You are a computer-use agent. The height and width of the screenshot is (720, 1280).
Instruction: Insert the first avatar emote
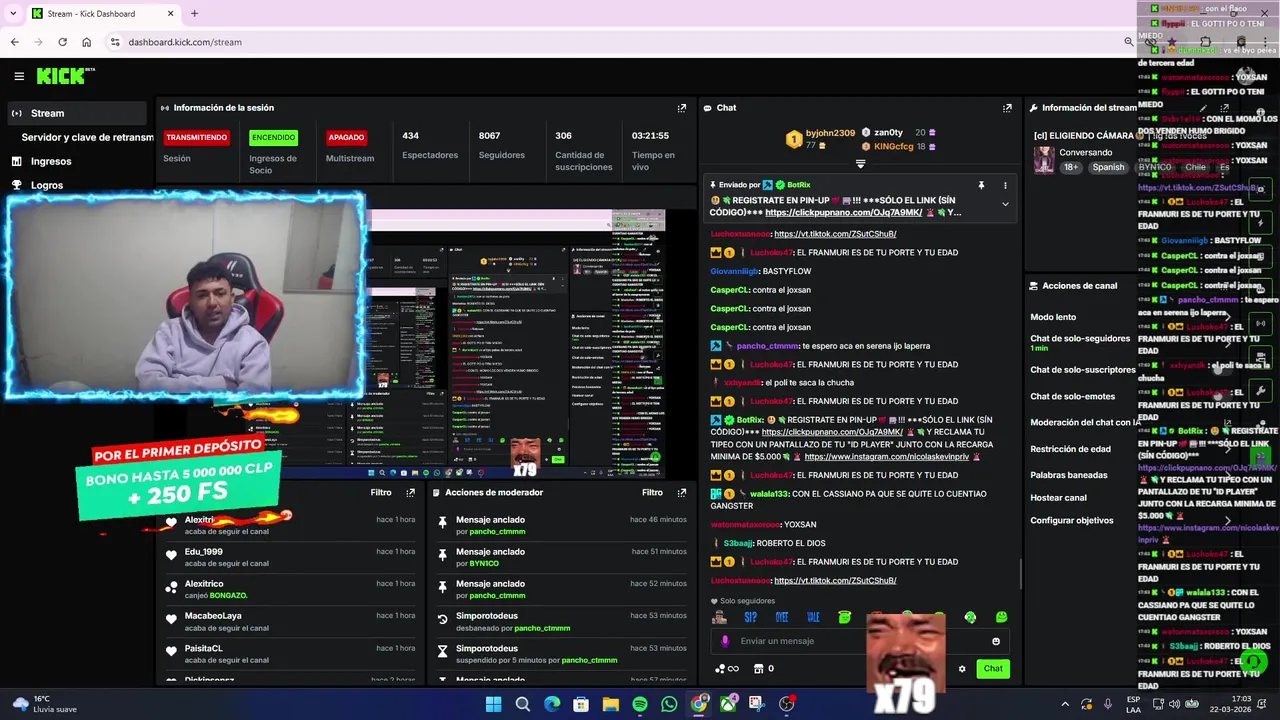click(x=719, y=617)
